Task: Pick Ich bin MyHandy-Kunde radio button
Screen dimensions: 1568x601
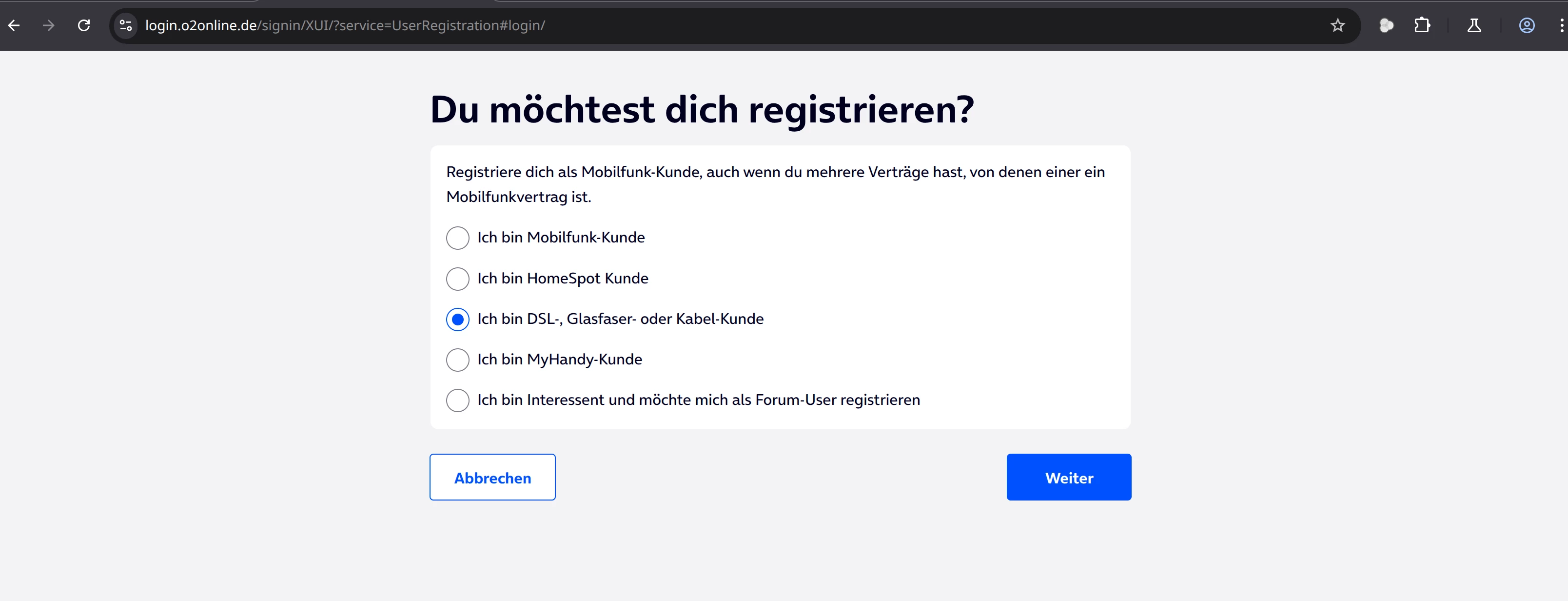Action: tap(458, 360)
